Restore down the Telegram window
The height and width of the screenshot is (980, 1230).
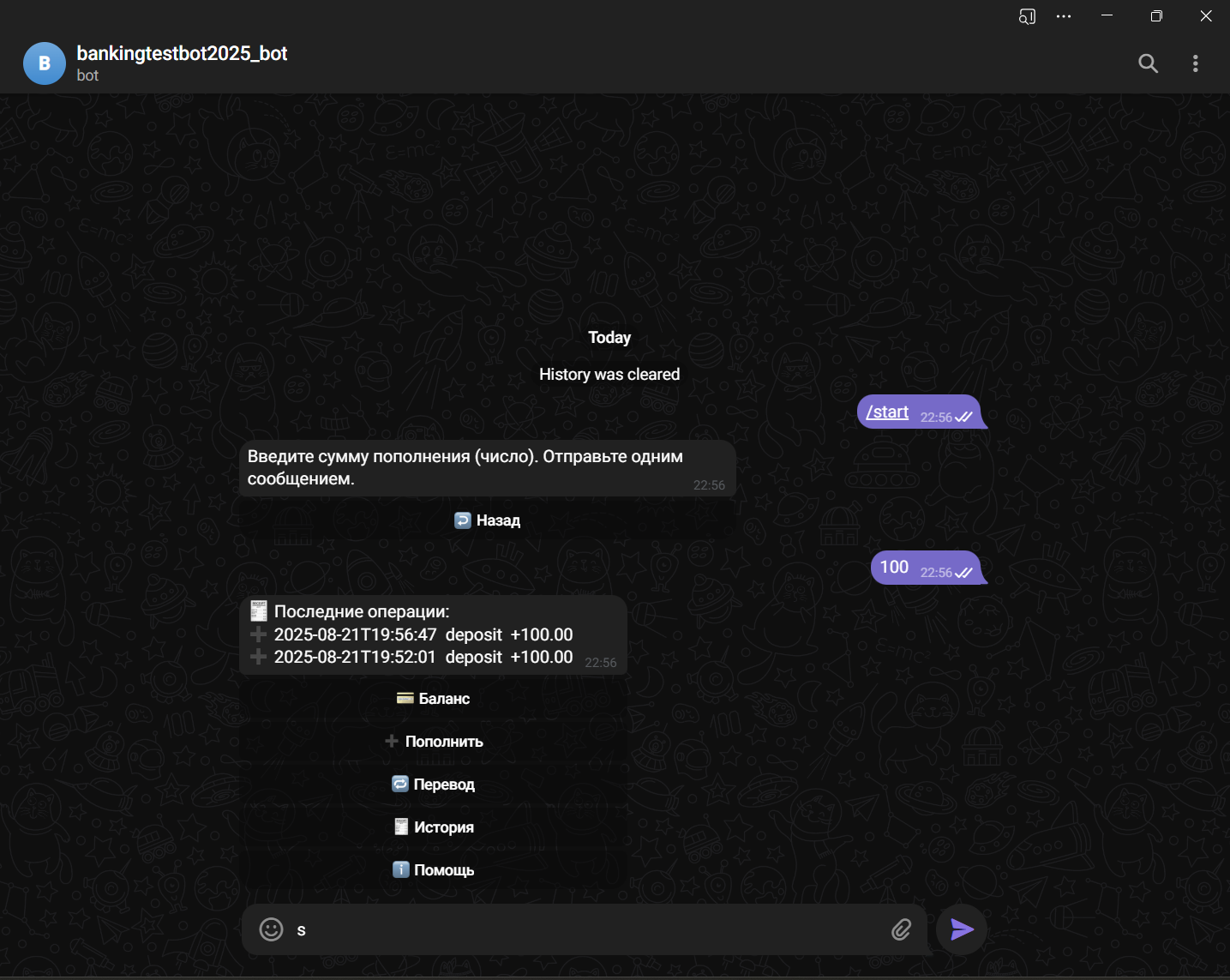click(x=1156, y=16)
